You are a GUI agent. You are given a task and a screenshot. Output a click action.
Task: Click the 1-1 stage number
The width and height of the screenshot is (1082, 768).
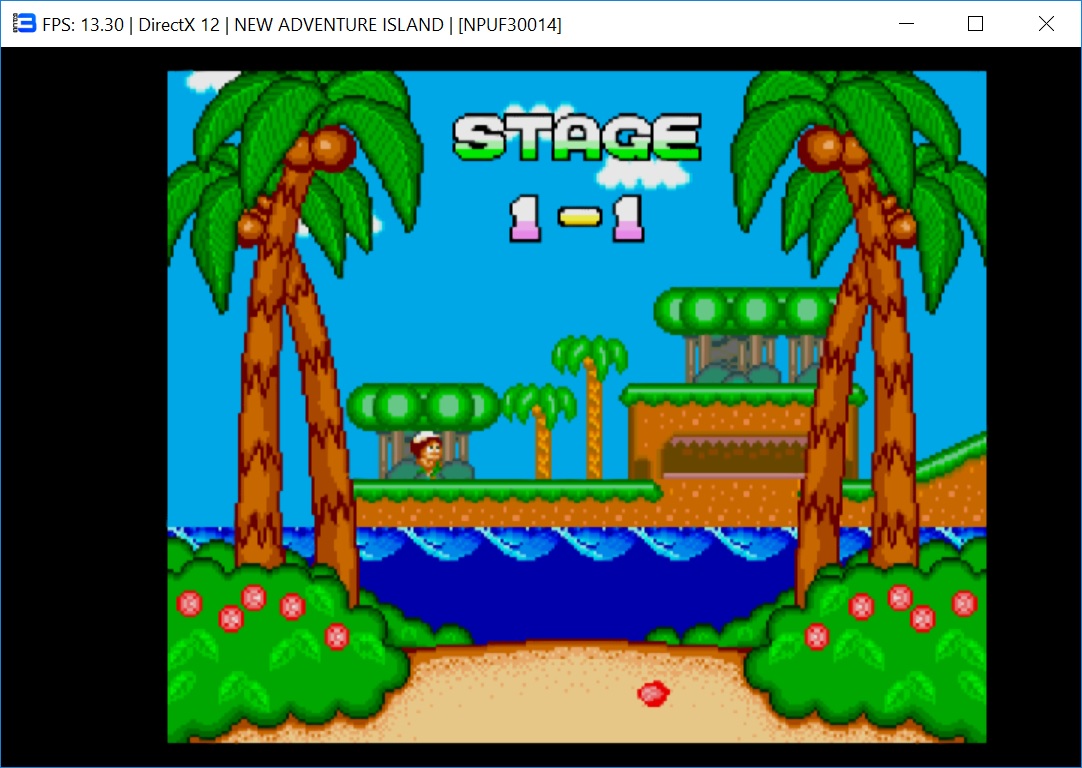point(577,218)
